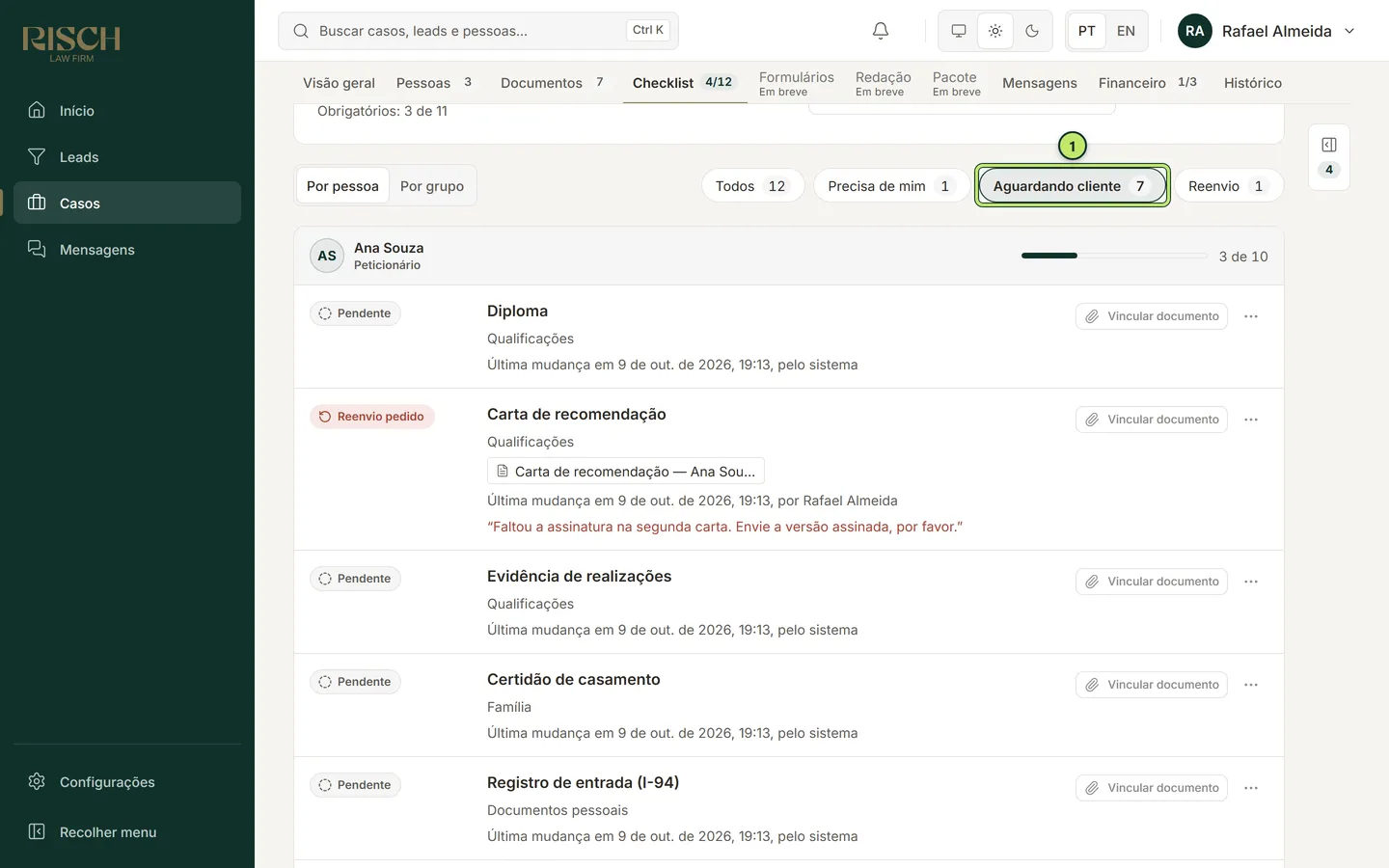Open Casos in sidebar
Screen dimensions: 1389x868
127,203
